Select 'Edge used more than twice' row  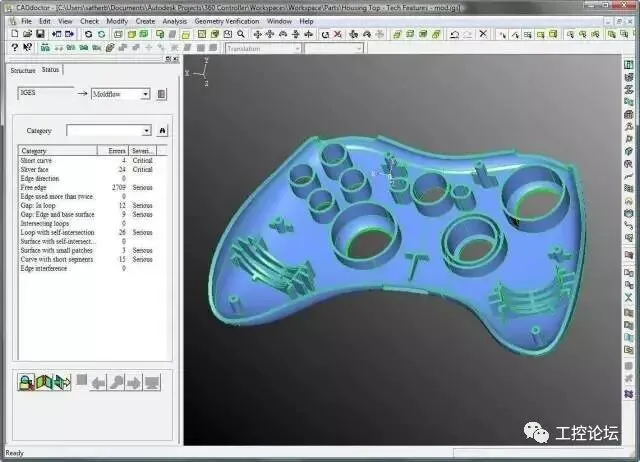point(93,196)
